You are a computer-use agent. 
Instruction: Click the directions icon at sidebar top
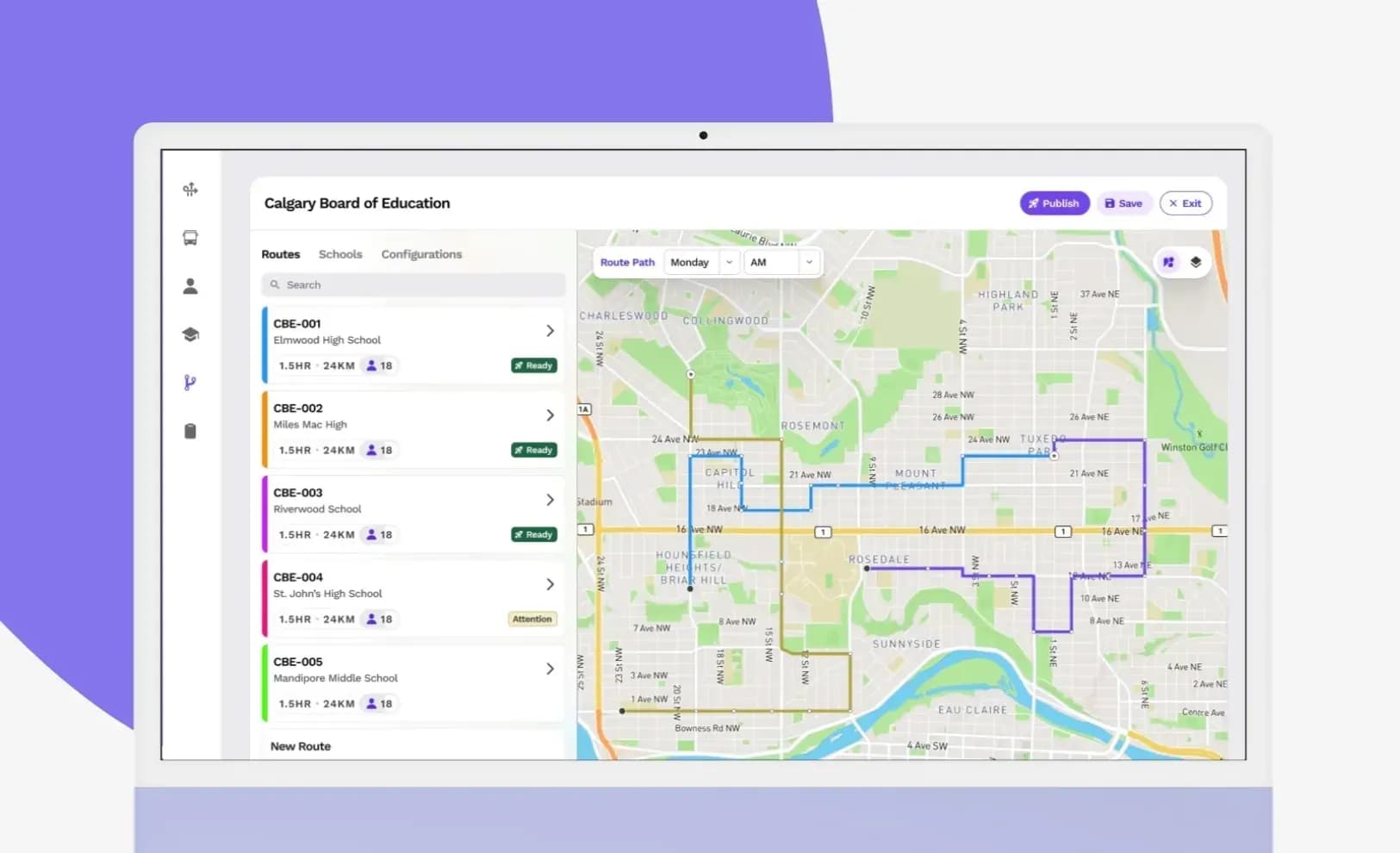coord(190,189)
